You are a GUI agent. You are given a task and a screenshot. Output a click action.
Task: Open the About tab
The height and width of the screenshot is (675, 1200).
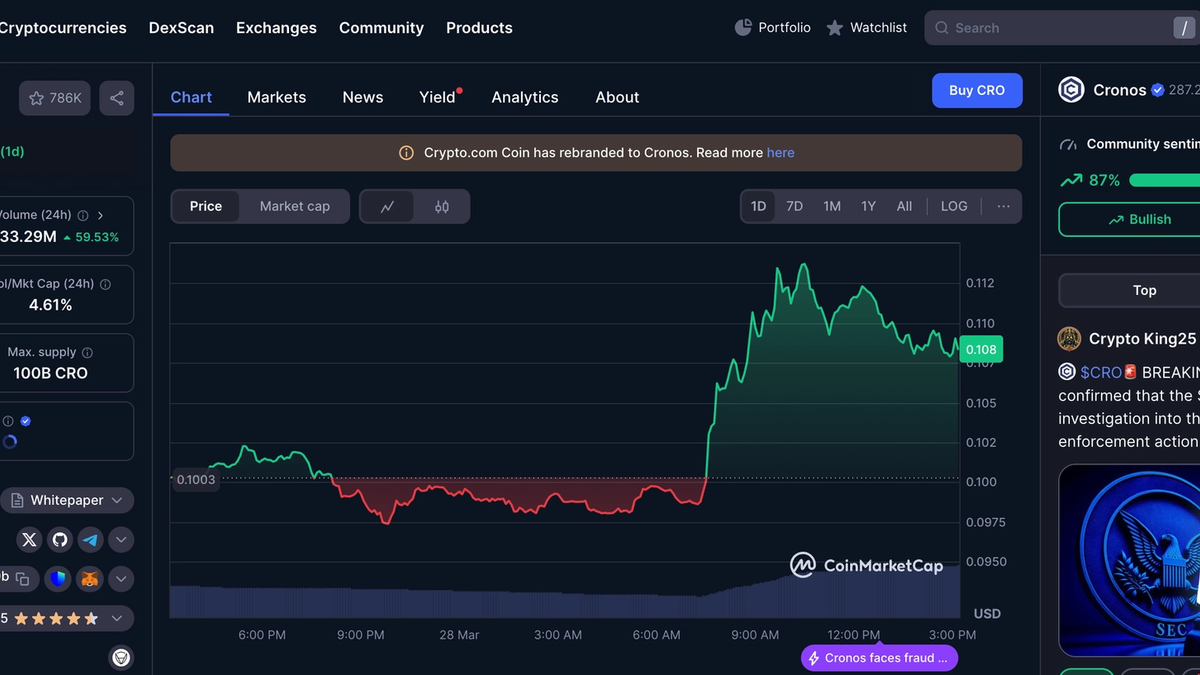617,97
